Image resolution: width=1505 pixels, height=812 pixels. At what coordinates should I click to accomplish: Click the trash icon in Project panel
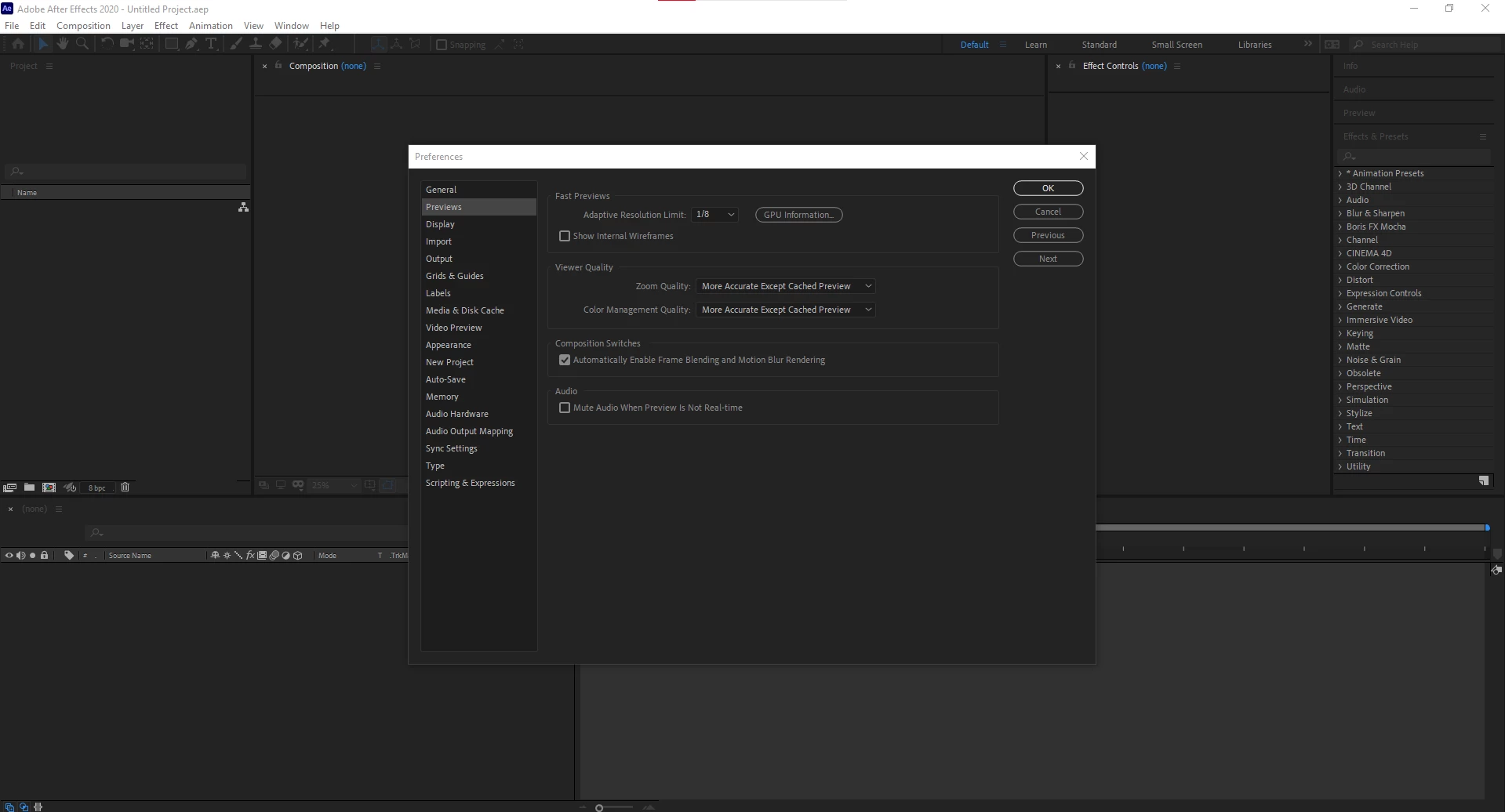point(125,488)
